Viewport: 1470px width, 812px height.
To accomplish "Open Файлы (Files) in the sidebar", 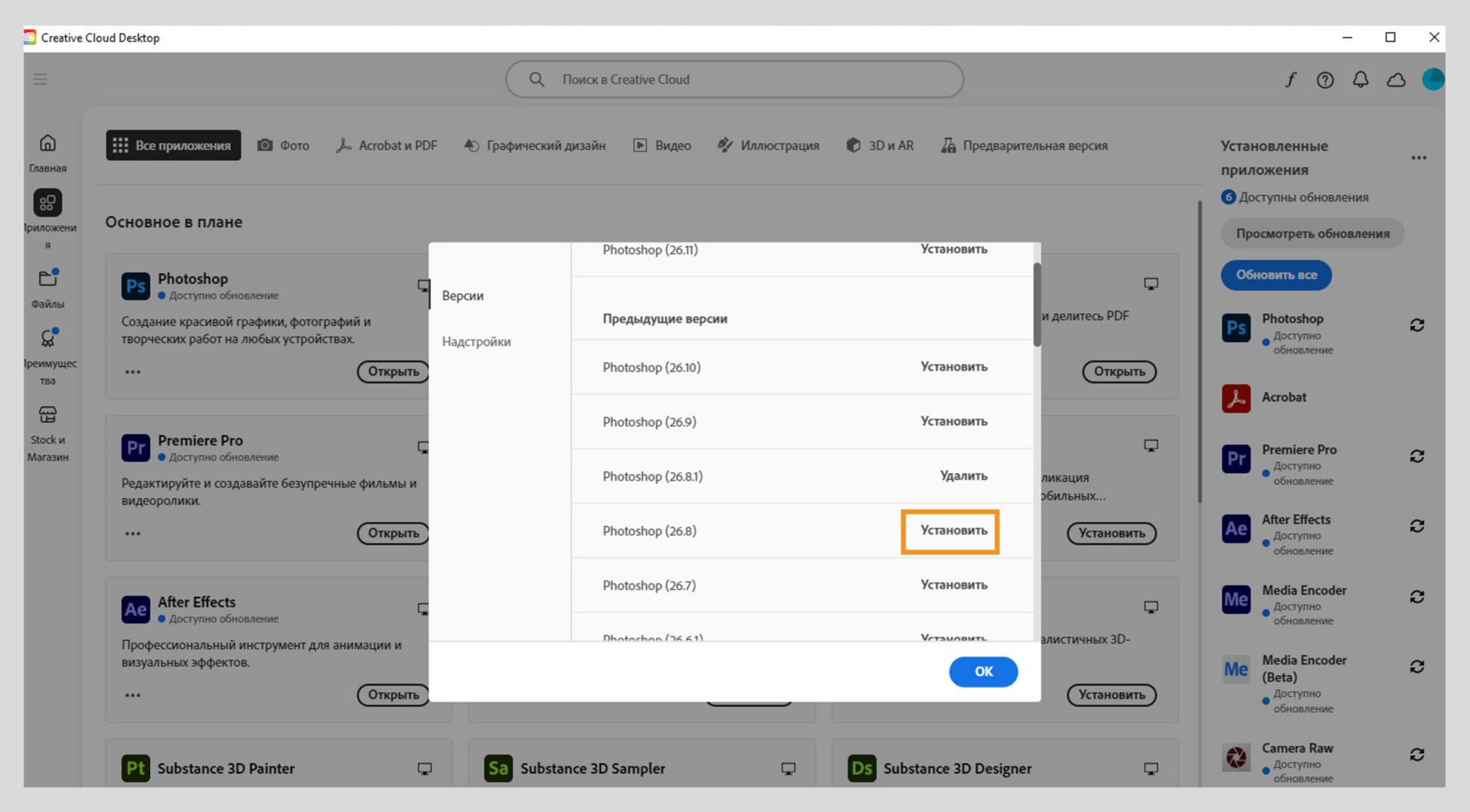I will pos(47,289).
